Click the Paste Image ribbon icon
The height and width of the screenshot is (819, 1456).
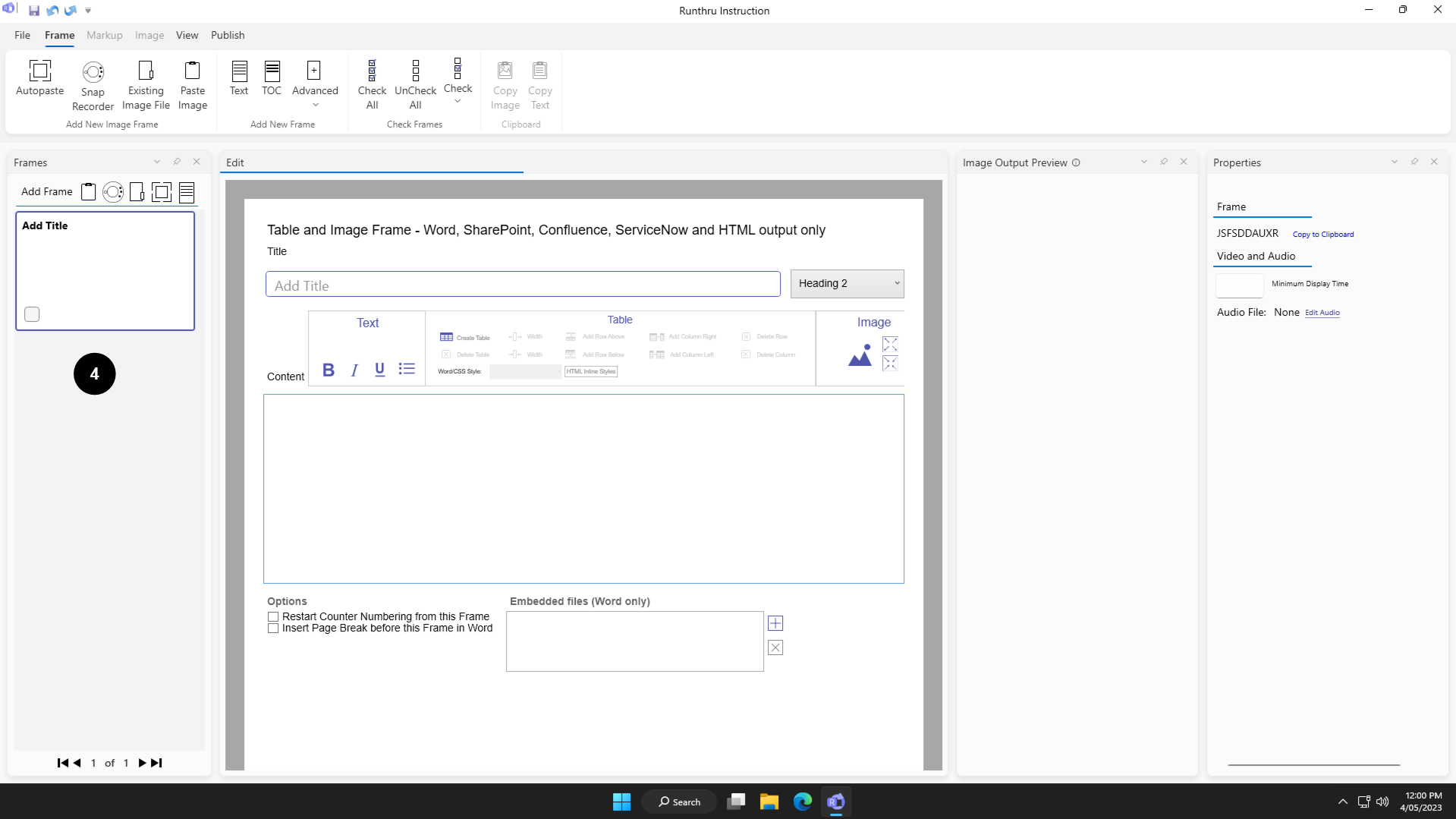[x=193, y=71]
